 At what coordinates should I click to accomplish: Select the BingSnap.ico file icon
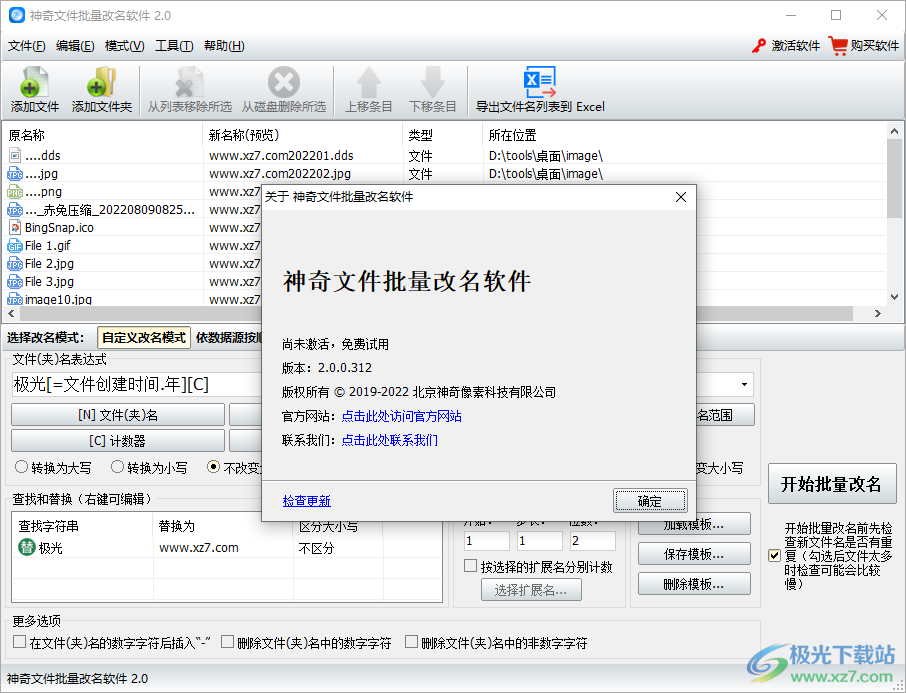[15, 227]
